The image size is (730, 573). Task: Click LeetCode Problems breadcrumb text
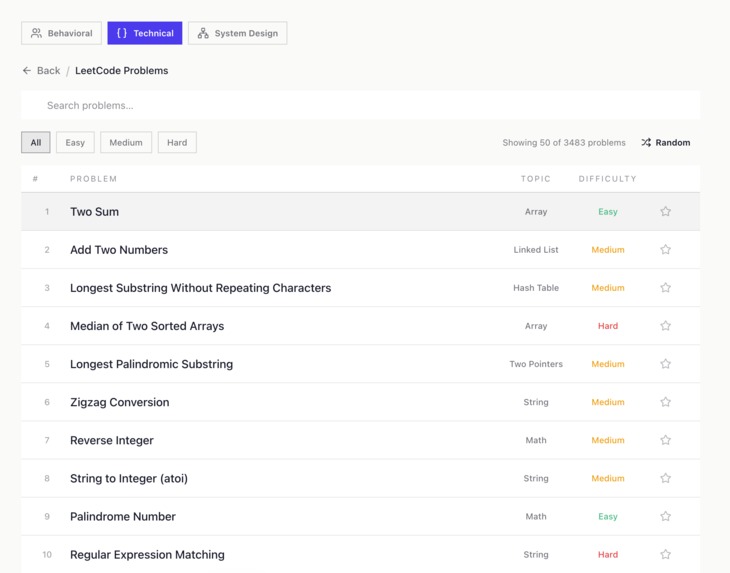pyautogui.click(x=122, y=71)
